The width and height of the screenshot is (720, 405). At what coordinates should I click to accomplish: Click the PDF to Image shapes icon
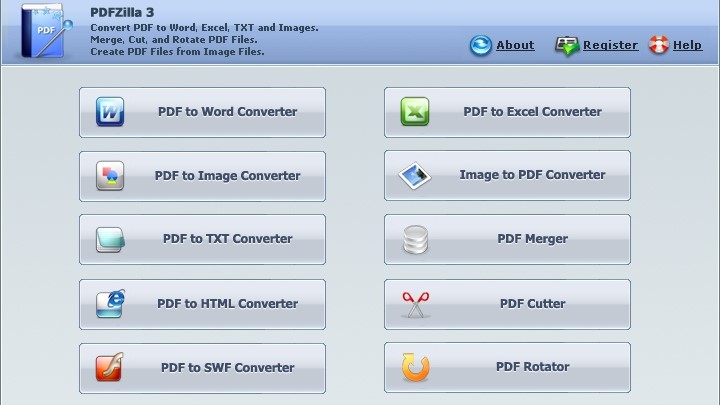(x=110, y=175)
